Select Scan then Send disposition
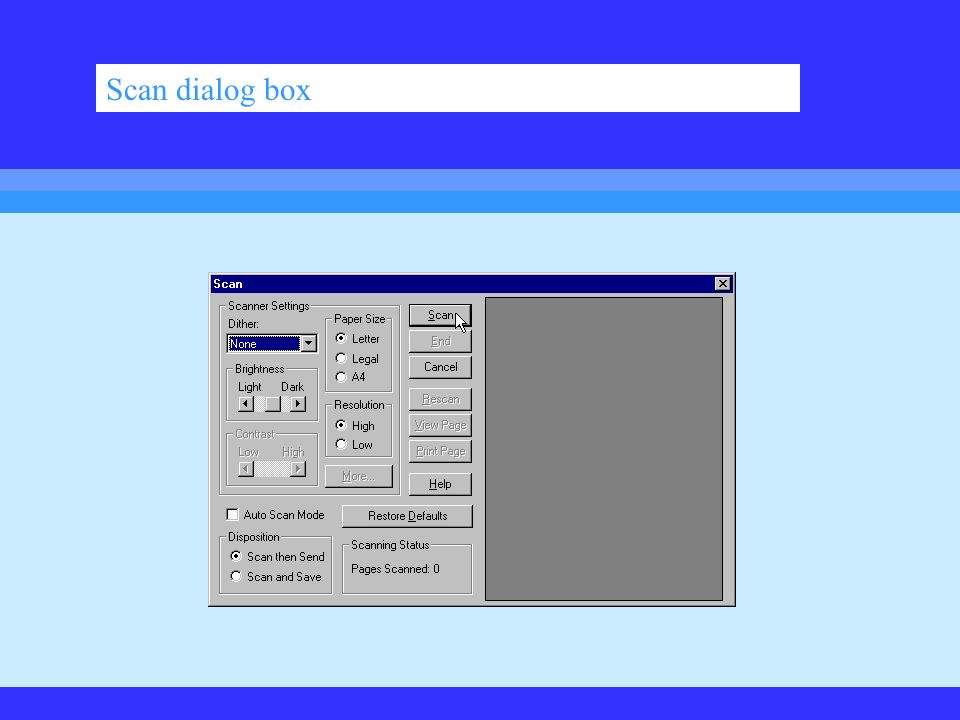Screen dimensions: 960x720 (x=277, y=557)
